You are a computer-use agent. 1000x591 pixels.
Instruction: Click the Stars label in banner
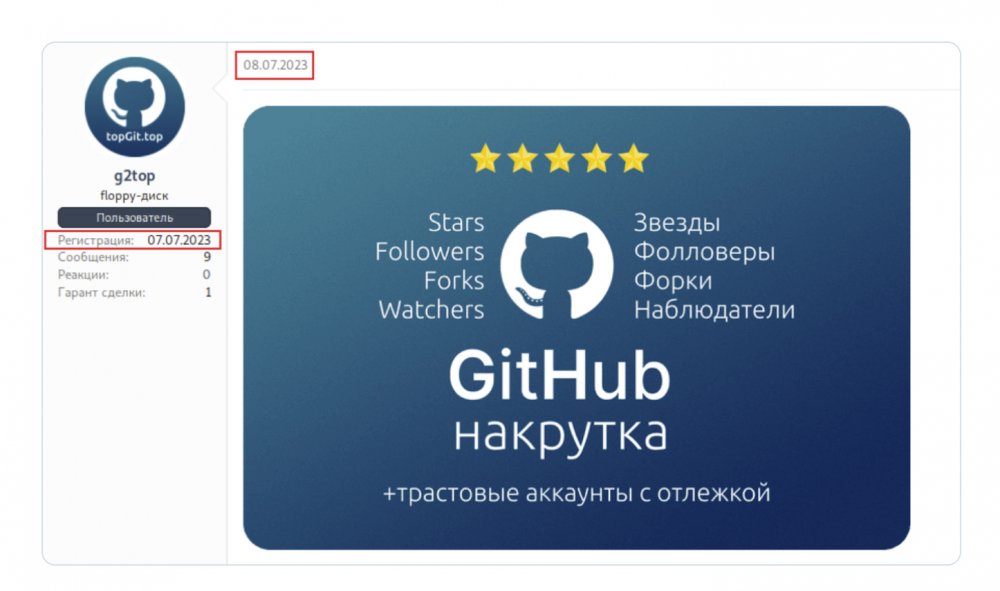(456, 223)
